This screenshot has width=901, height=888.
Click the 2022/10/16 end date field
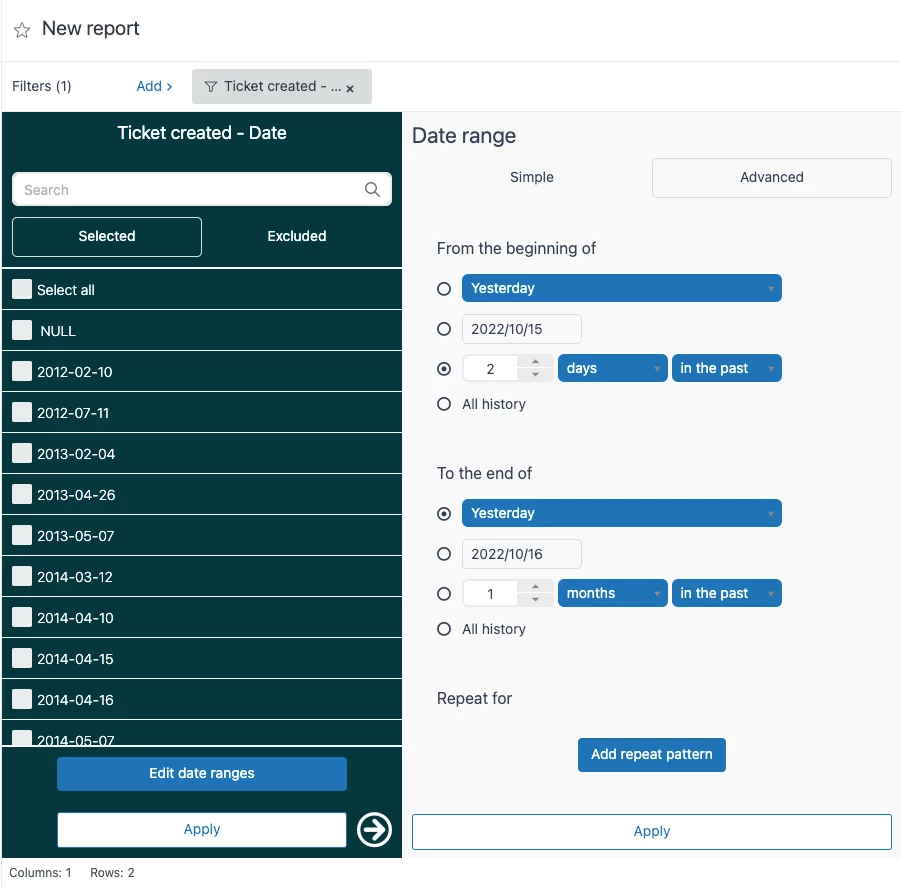[521, 554]
